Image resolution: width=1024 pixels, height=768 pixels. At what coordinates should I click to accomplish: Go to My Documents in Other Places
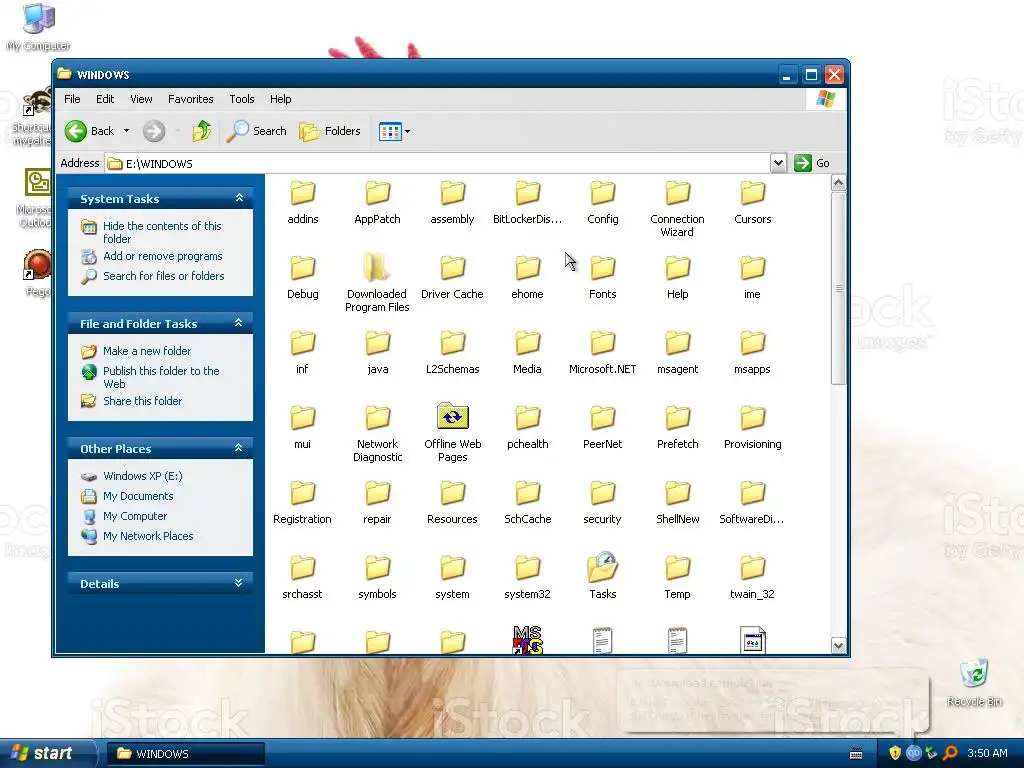[x=138, y=496]
